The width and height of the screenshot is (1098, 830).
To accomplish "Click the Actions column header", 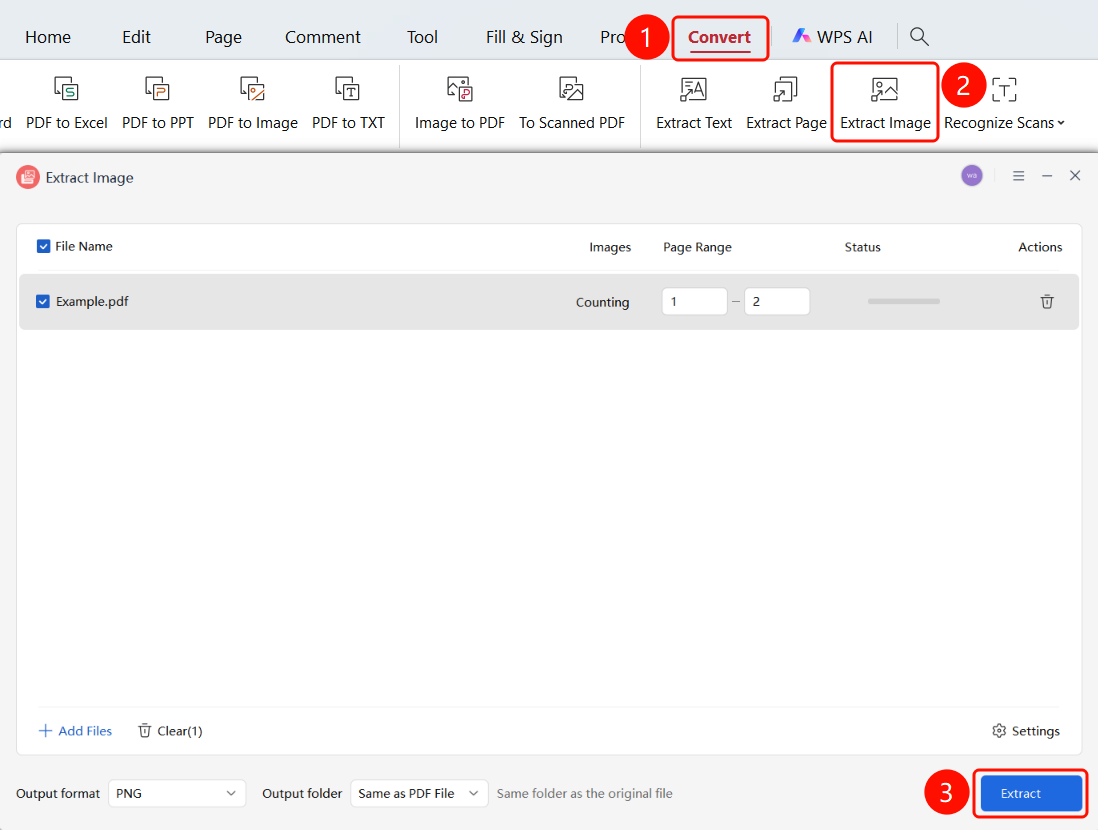I will [x=1040, y=247].
